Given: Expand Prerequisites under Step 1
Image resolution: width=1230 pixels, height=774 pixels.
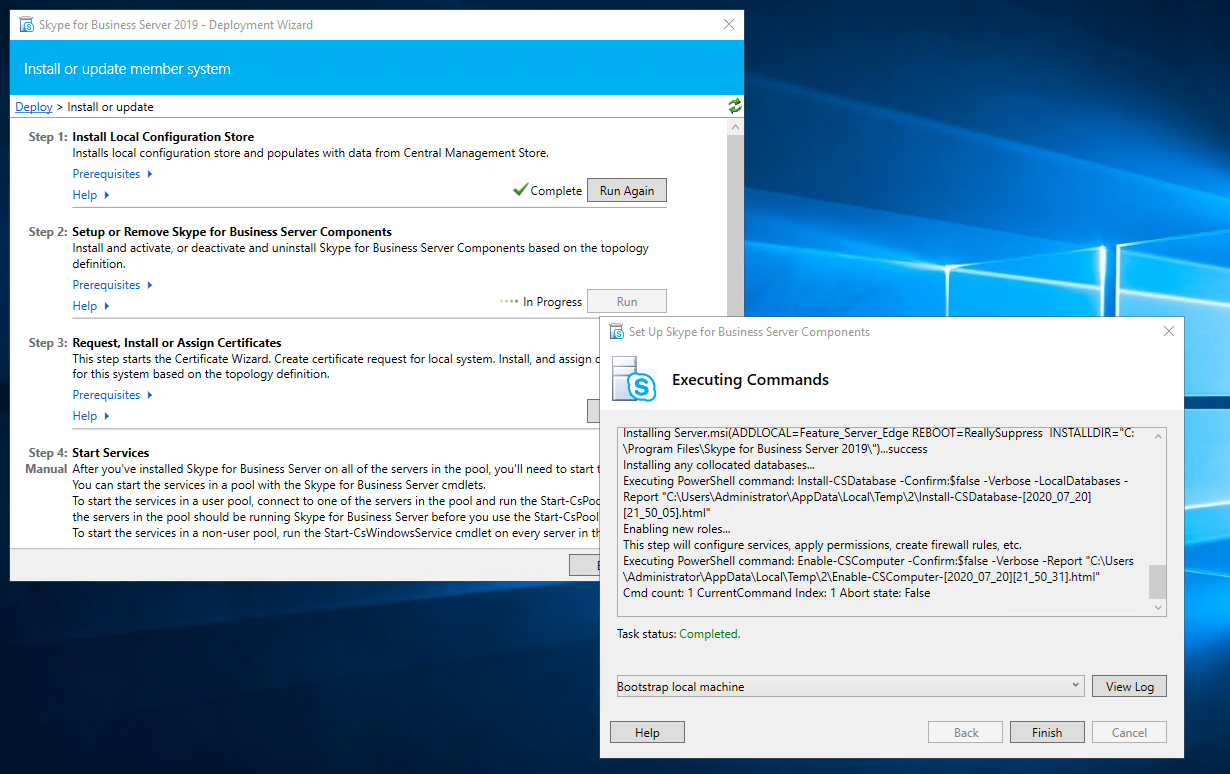Looking at the screenshot, I should [112, 174].
